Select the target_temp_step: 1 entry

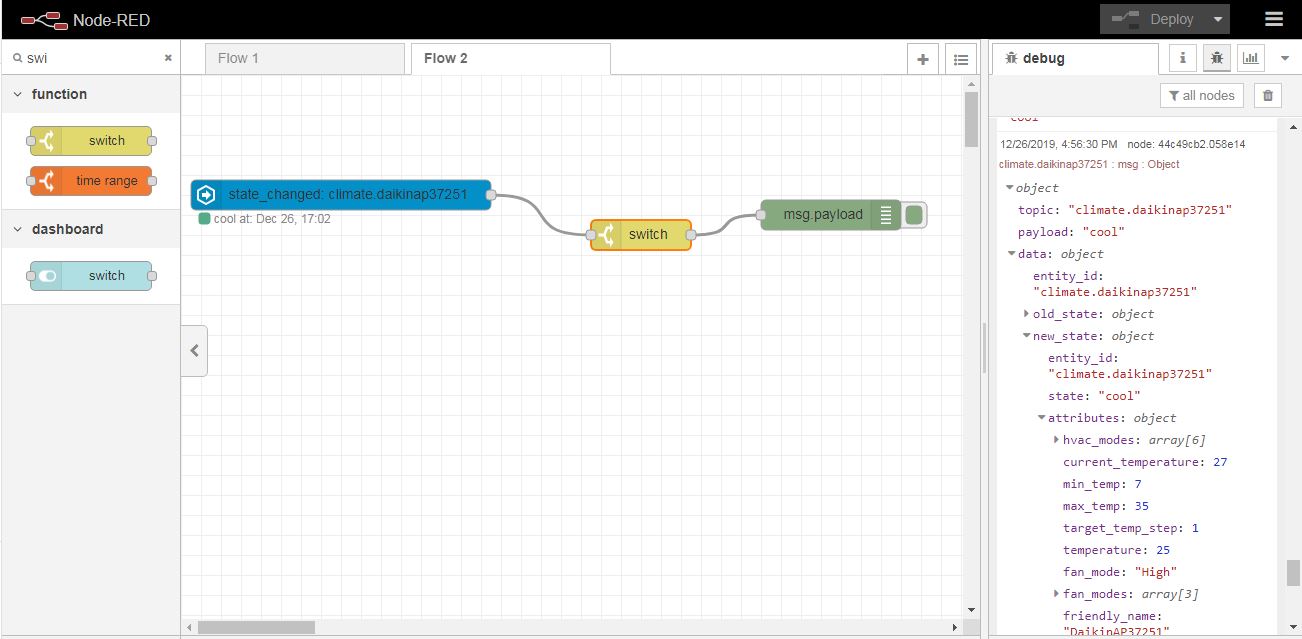[1131, 528]
